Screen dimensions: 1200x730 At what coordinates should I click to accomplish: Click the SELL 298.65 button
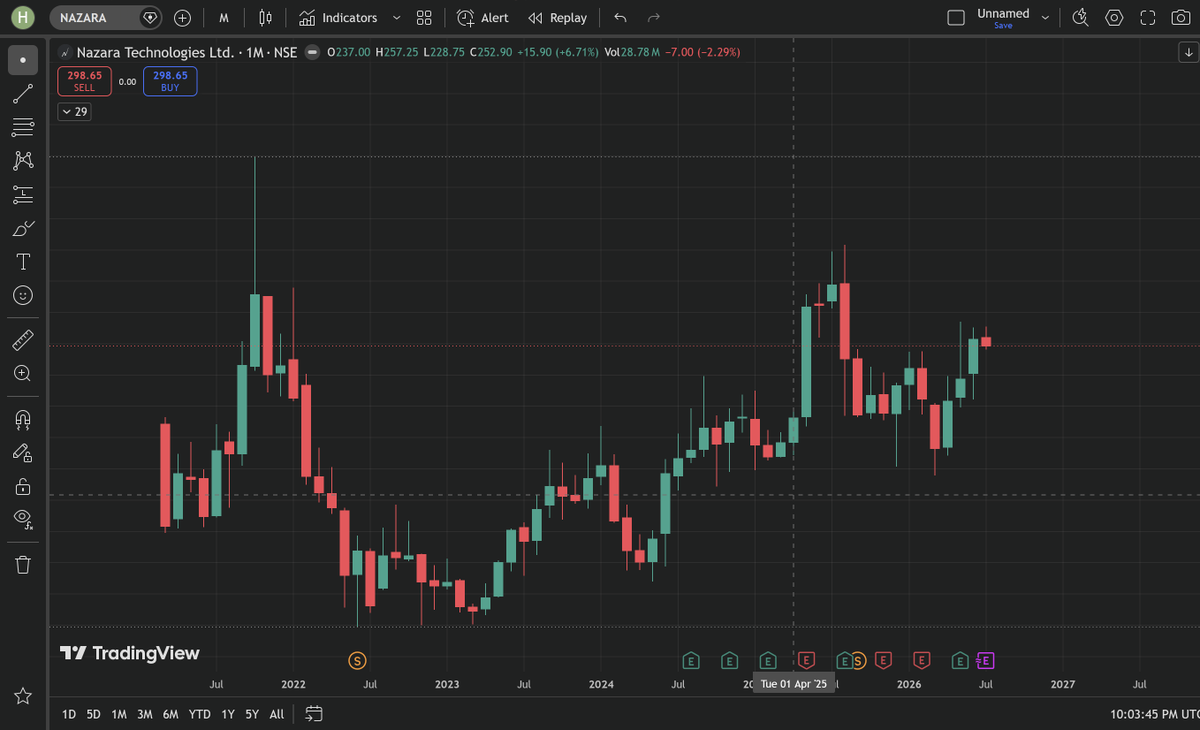point(84,81)
